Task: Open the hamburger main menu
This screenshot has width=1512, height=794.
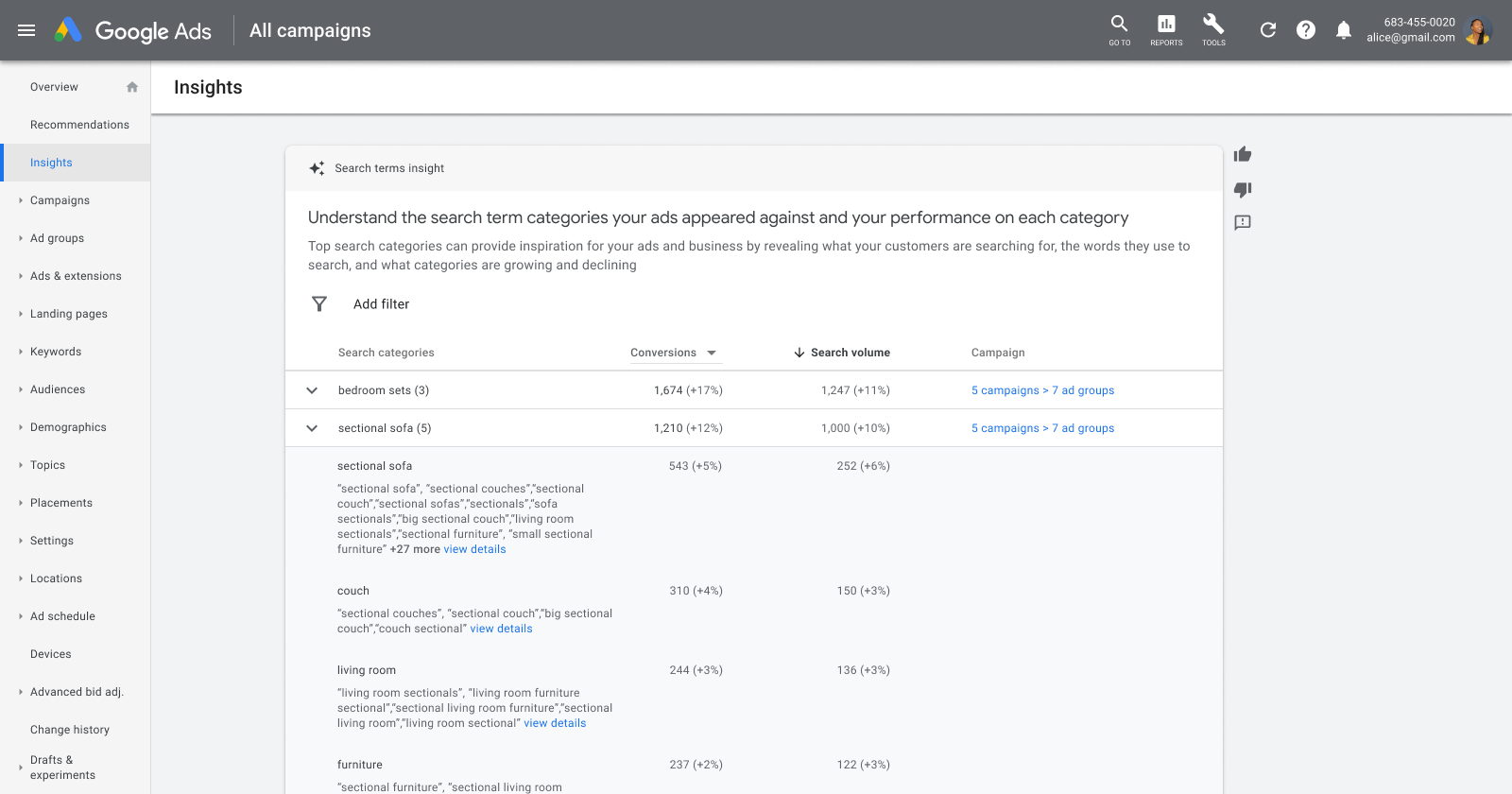Action: click(26, 30)
